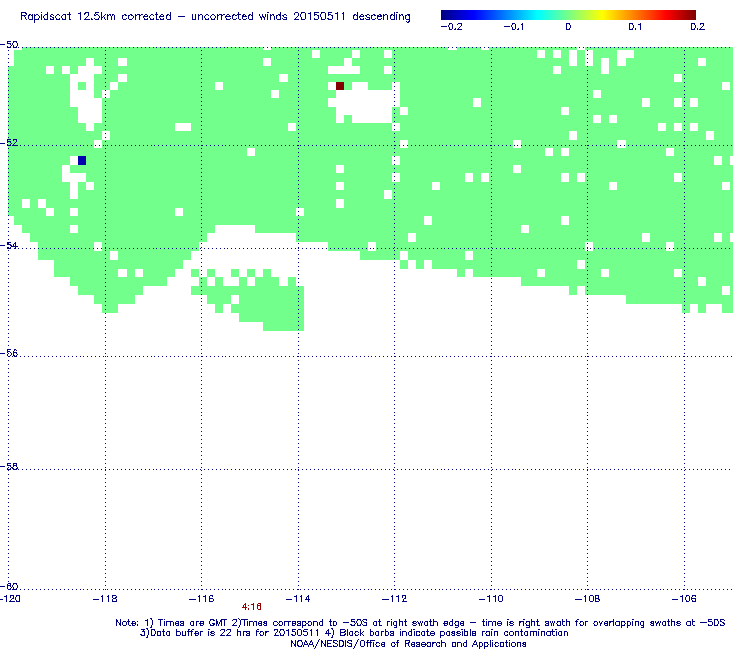Image resolution: width=740 pixels, height=650 pixels.
Task: Click the '-108' longitude label
Action: click(x=588, y=599)
